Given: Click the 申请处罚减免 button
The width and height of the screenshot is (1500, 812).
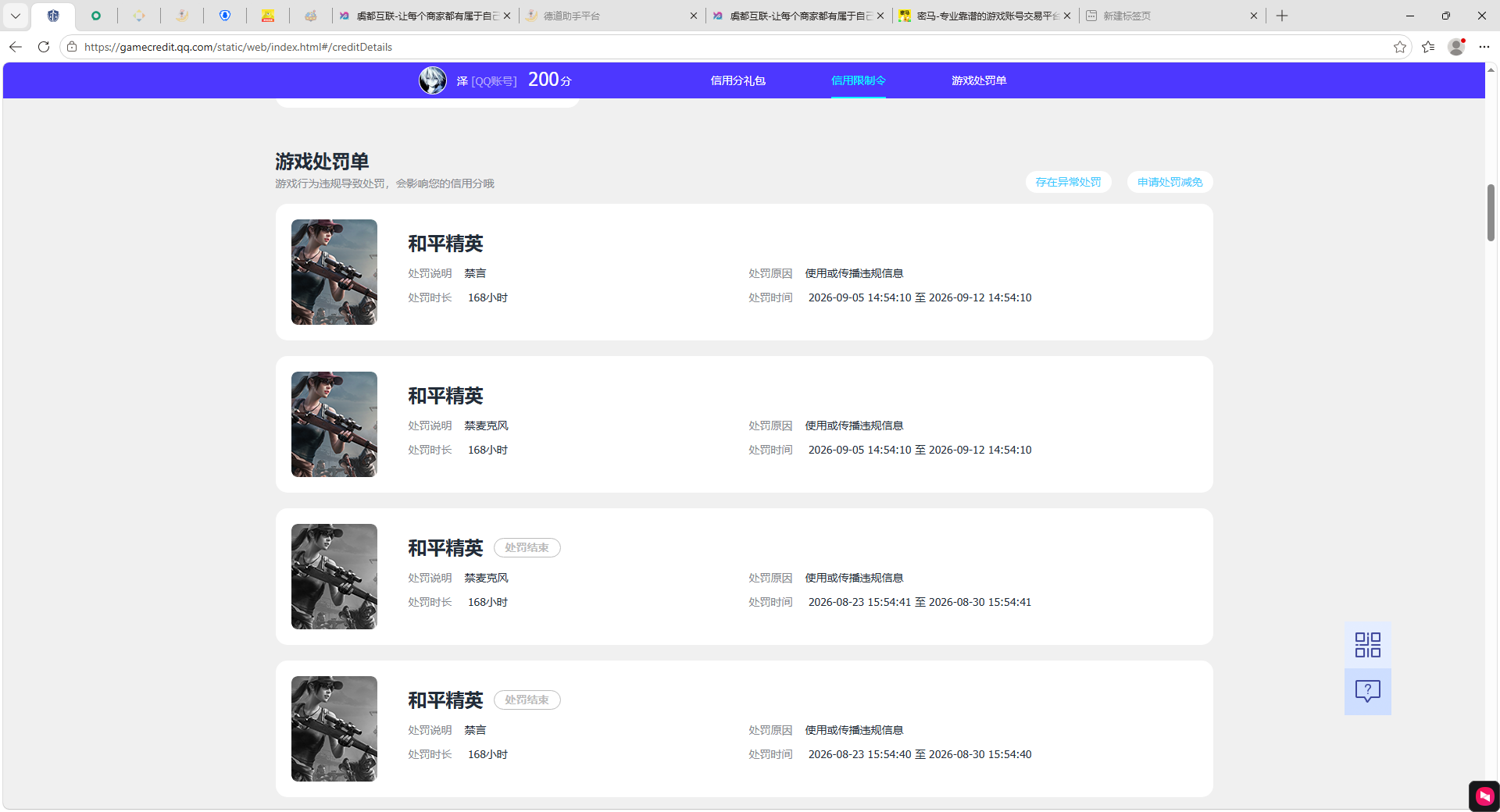Looking at the screenshot, I should pyautogui.click(x=1170, y=182).
